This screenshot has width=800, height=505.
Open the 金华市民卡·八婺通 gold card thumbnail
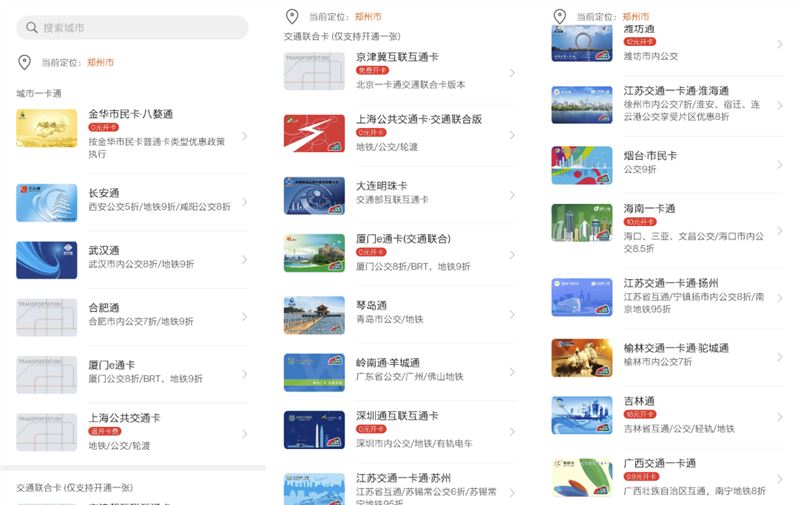(46, 128)
